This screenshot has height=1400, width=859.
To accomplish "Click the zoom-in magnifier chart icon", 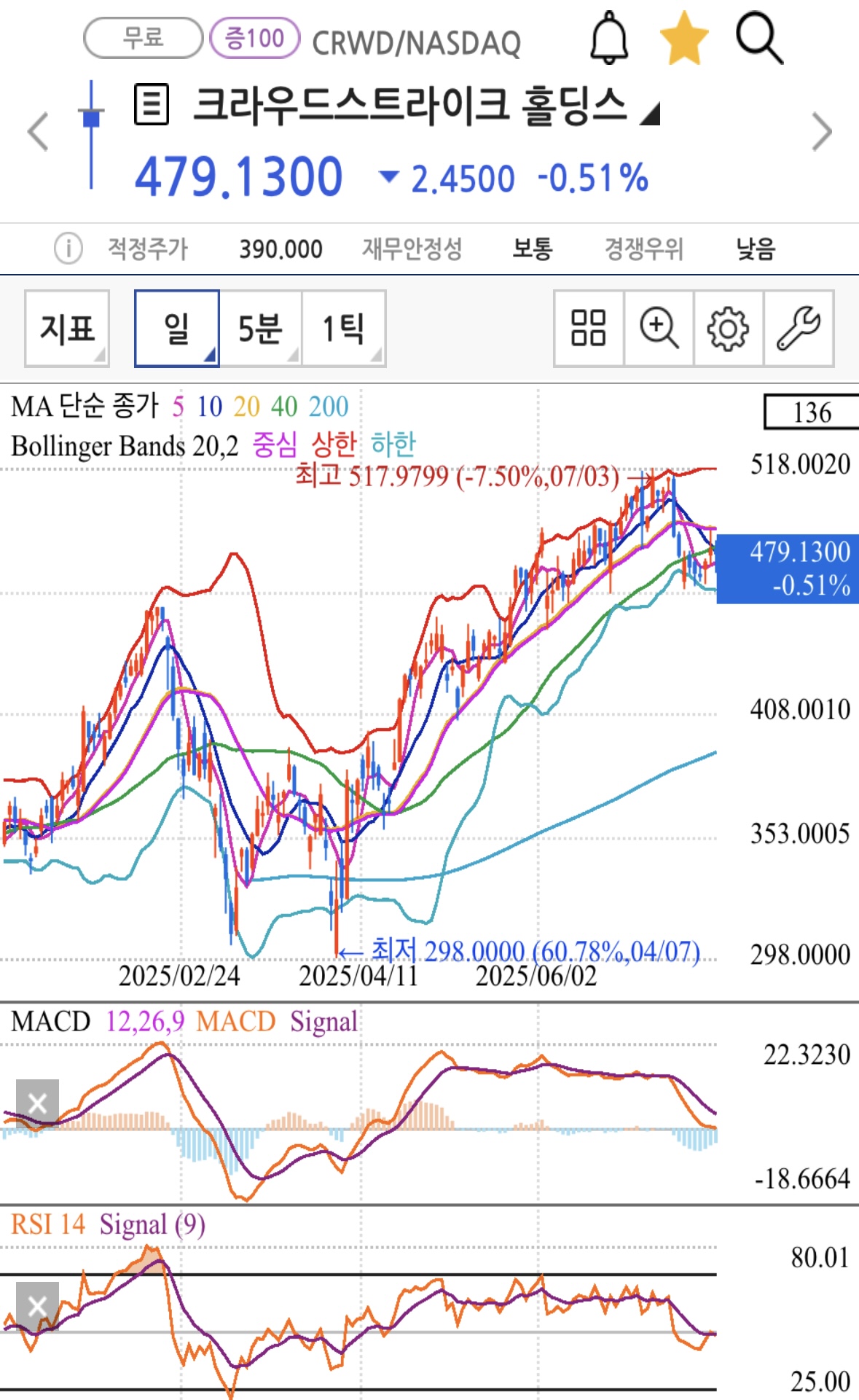I will point(659,328).
